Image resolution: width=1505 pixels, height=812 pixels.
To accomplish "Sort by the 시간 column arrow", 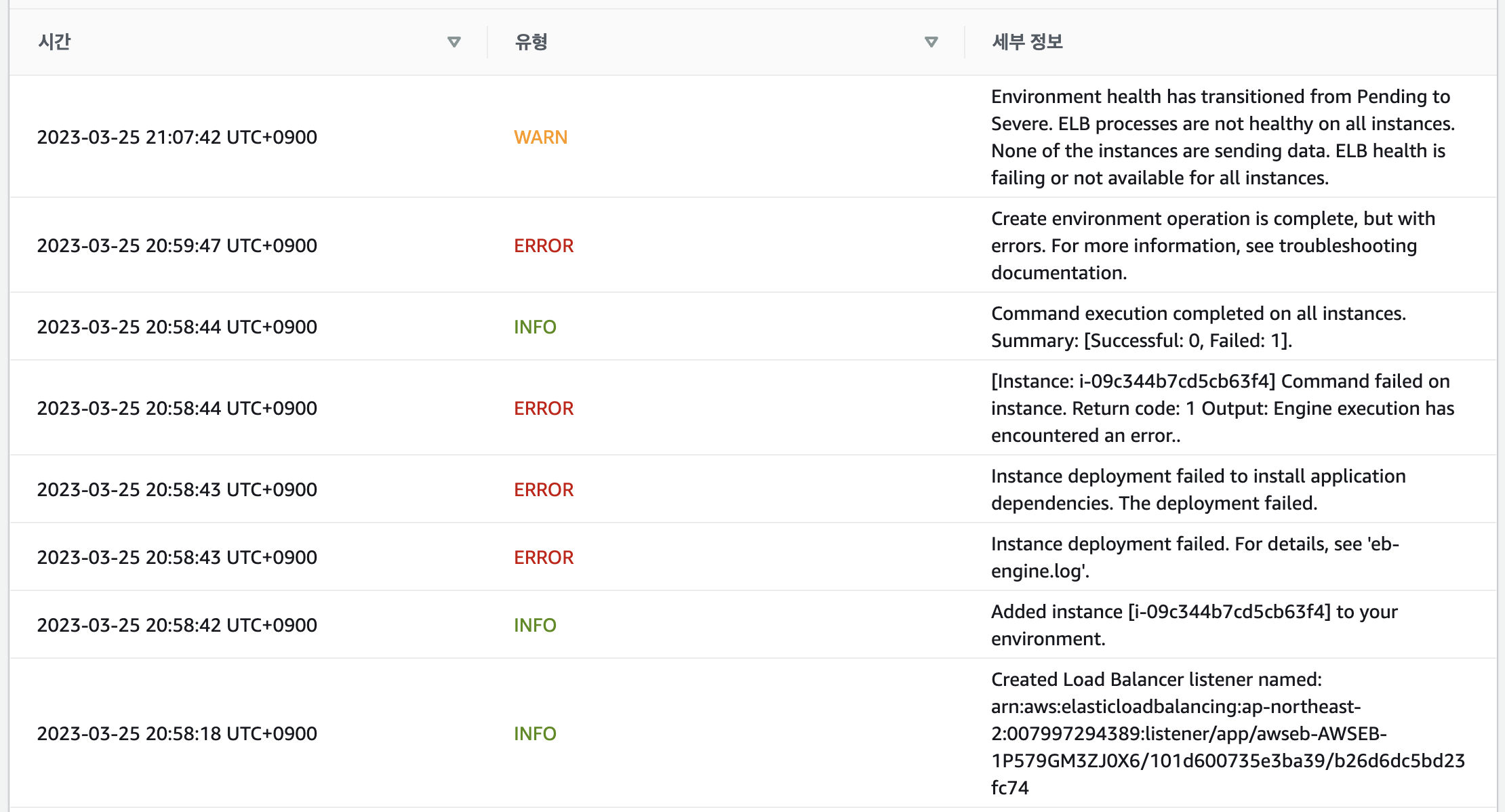I will coord(454,42).
